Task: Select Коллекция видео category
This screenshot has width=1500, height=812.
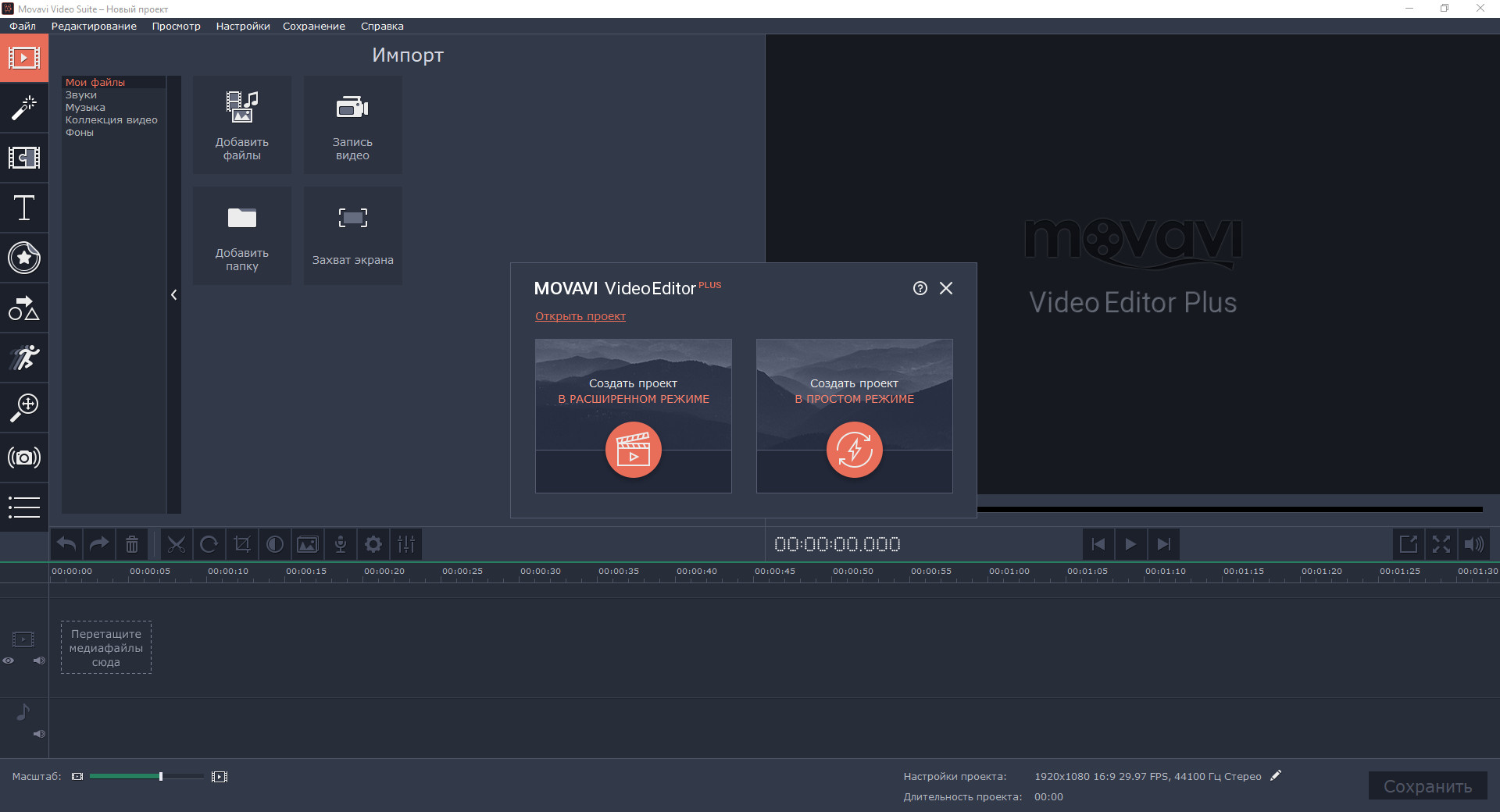Action: [x=112, y=119]
